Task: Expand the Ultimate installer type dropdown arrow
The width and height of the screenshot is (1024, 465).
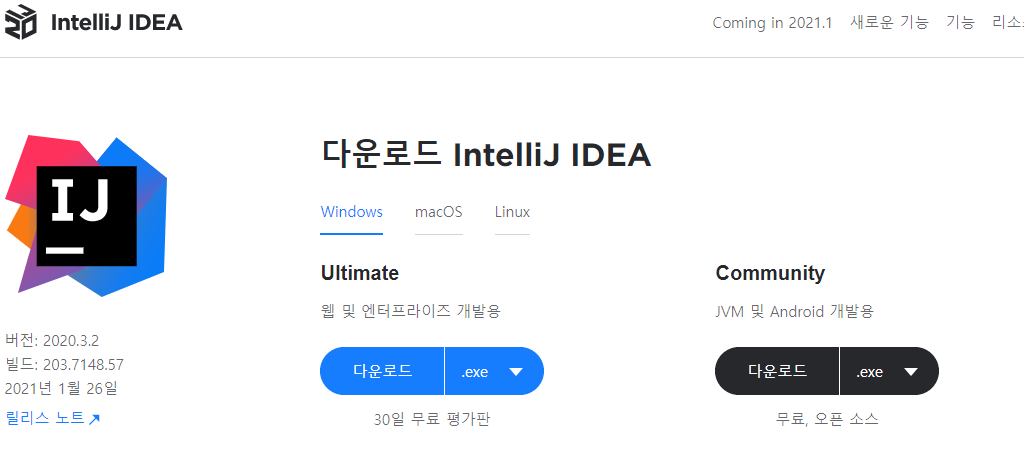Action: (x=516, y=372)
